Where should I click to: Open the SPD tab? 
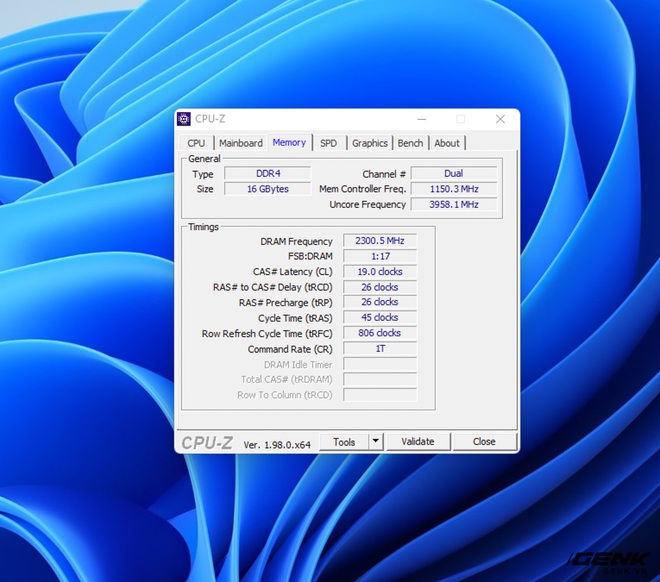[x=328, y=143]
